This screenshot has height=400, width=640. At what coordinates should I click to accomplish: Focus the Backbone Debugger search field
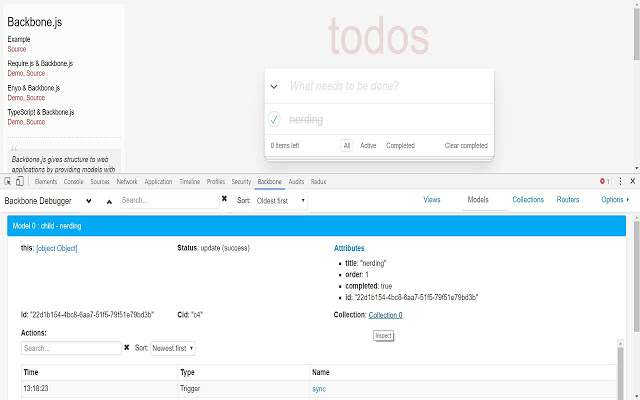point(169,200)
